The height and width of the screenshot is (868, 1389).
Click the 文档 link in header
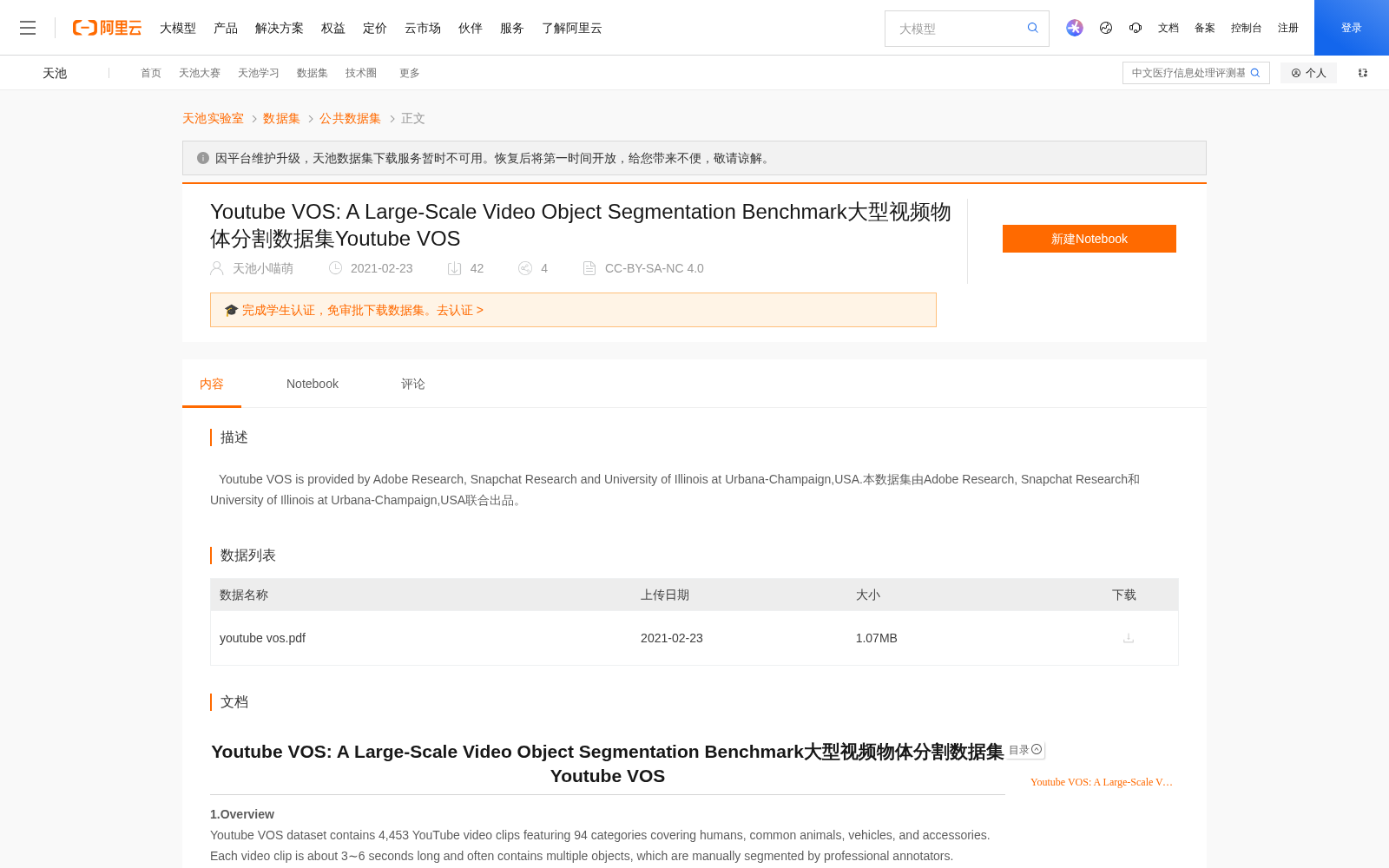pos(1168,28)
